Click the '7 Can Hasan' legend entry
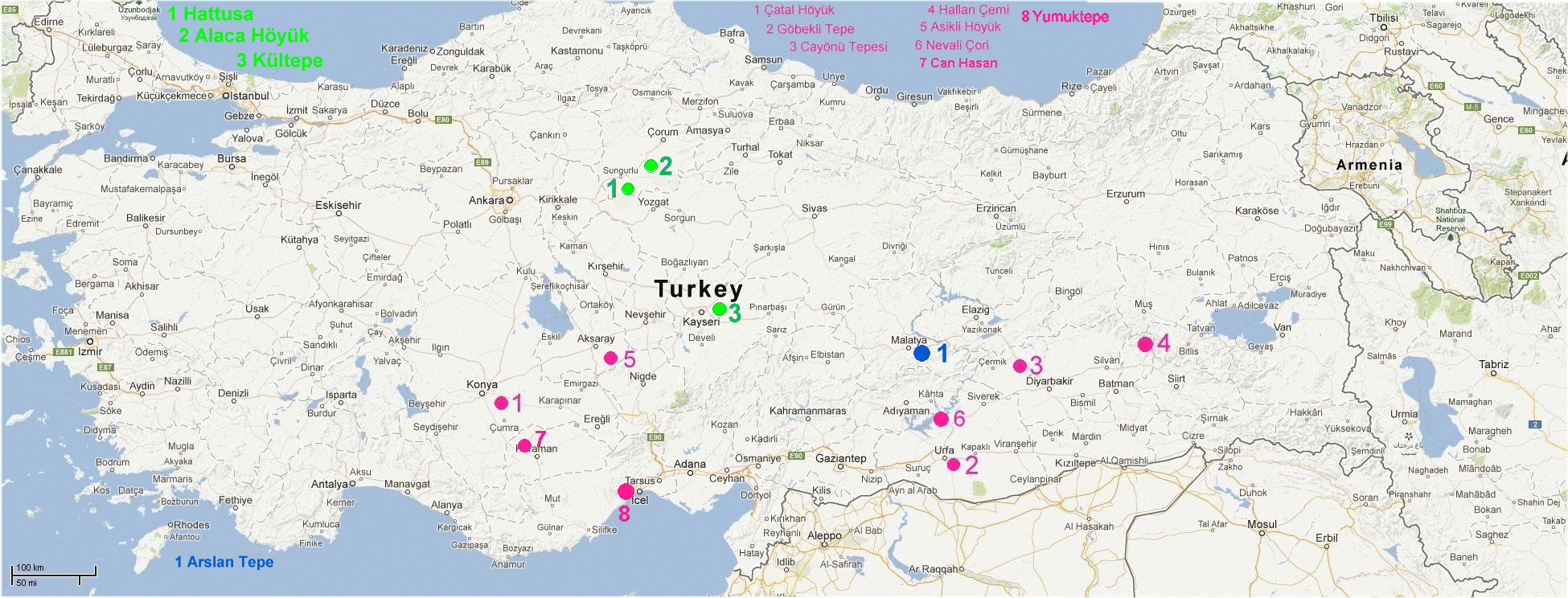 [958, 63]
